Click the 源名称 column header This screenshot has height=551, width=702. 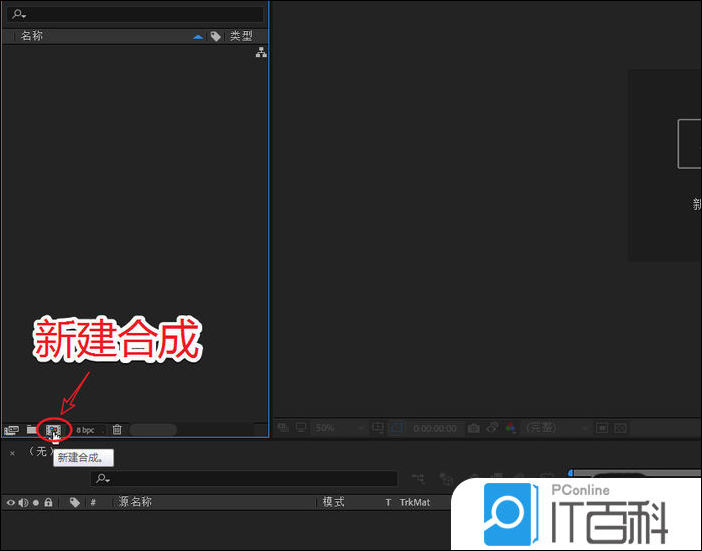(x=135, y=502)
